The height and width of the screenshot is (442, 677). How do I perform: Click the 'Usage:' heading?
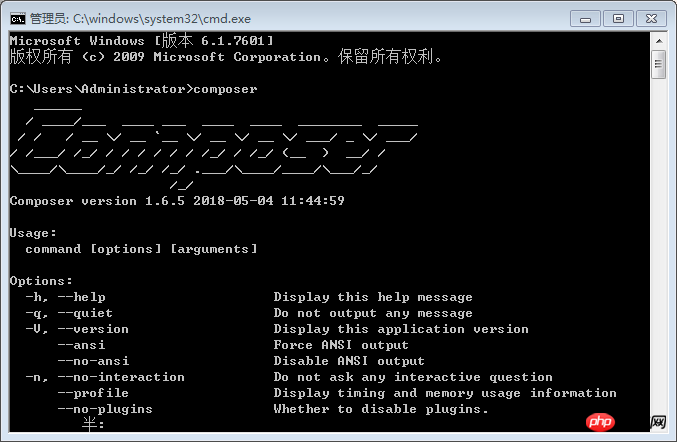pyautogui.click(x=33, y=233)
